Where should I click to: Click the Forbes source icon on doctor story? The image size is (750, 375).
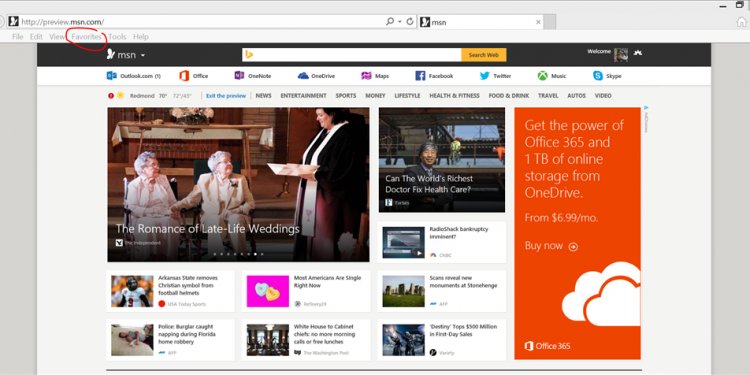(x=389, y=203)
